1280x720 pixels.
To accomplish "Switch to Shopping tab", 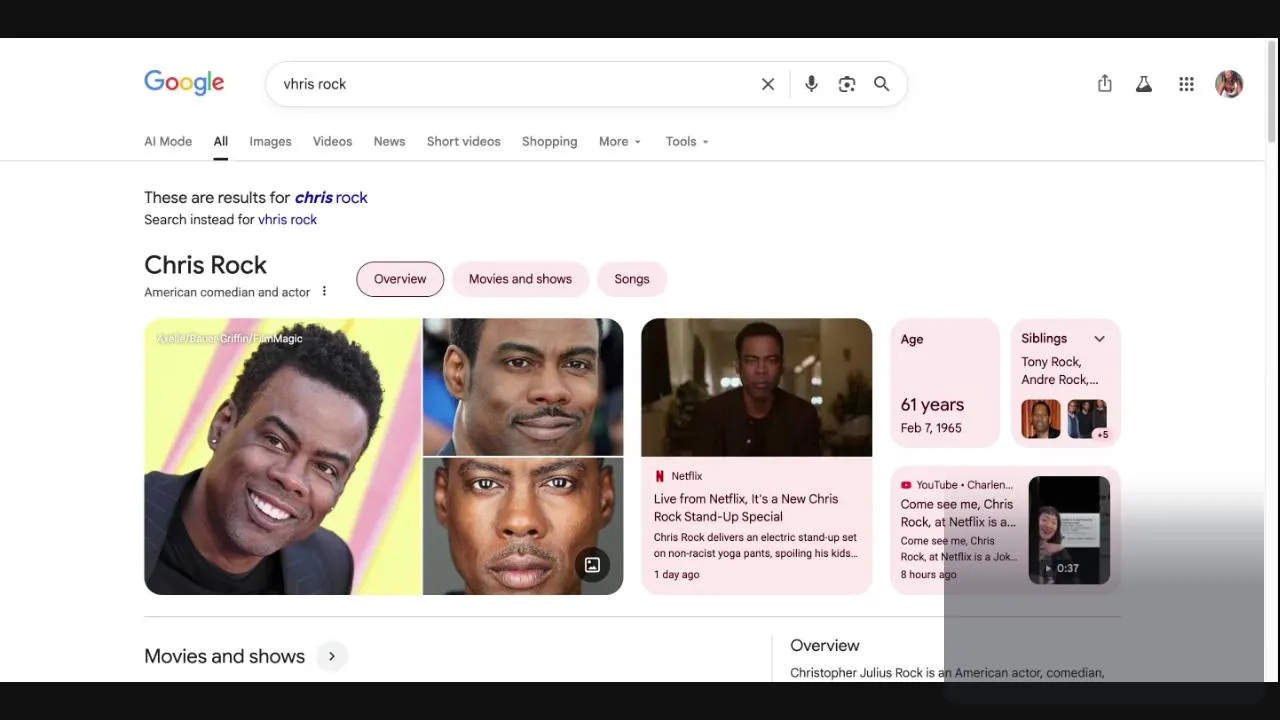I will 549,141.
